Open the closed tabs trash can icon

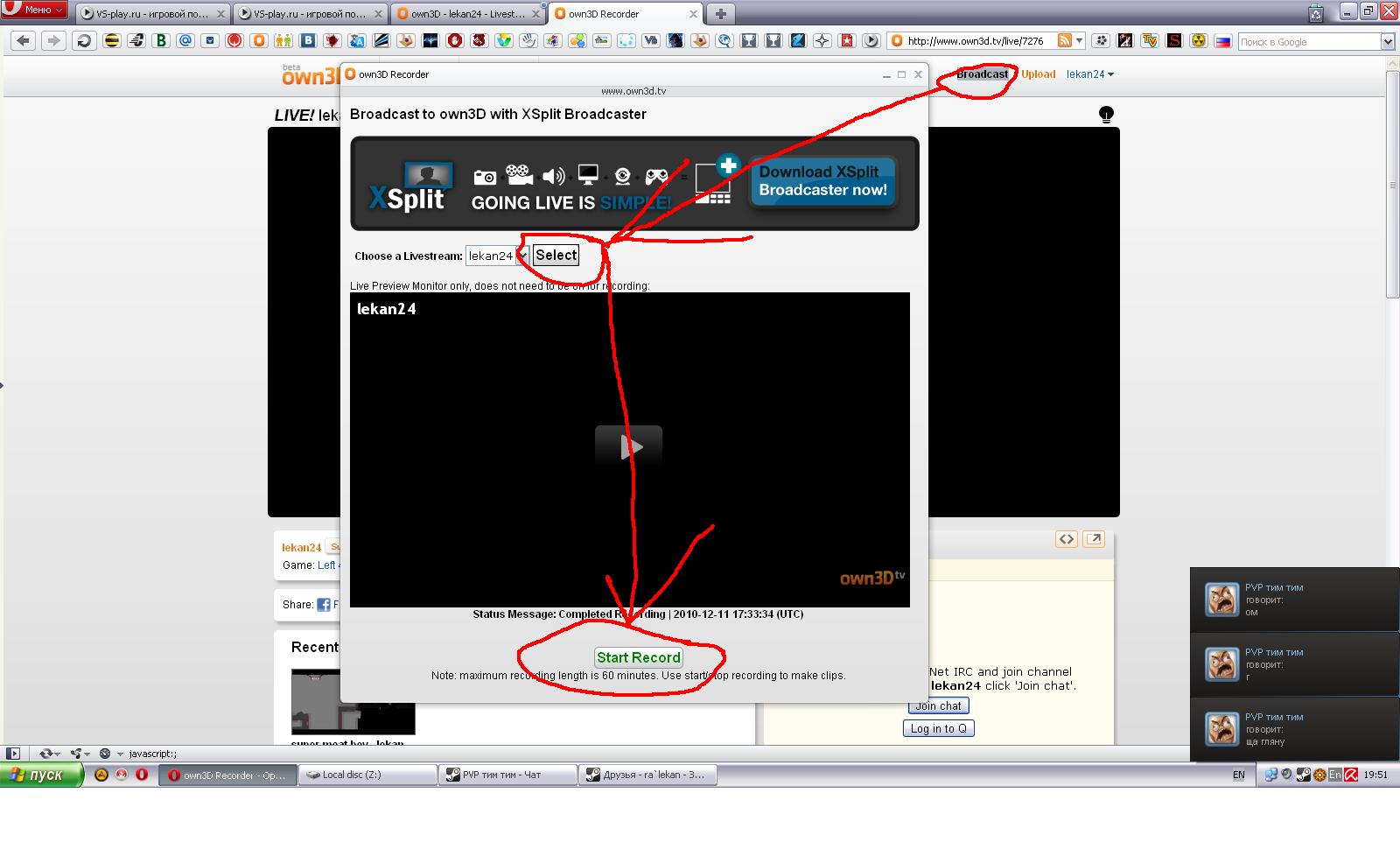1316,13
